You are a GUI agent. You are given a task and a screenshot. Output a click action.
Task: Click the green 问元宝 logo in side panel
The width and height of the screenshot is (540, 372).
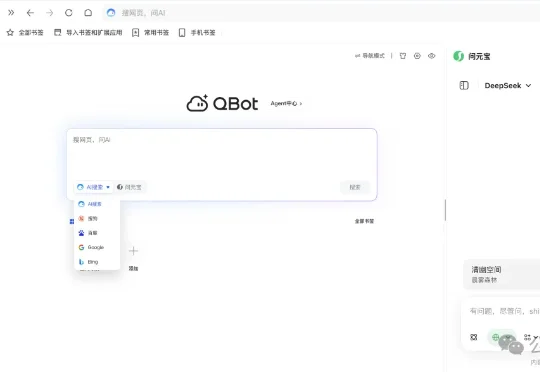(x=458, y=56)
